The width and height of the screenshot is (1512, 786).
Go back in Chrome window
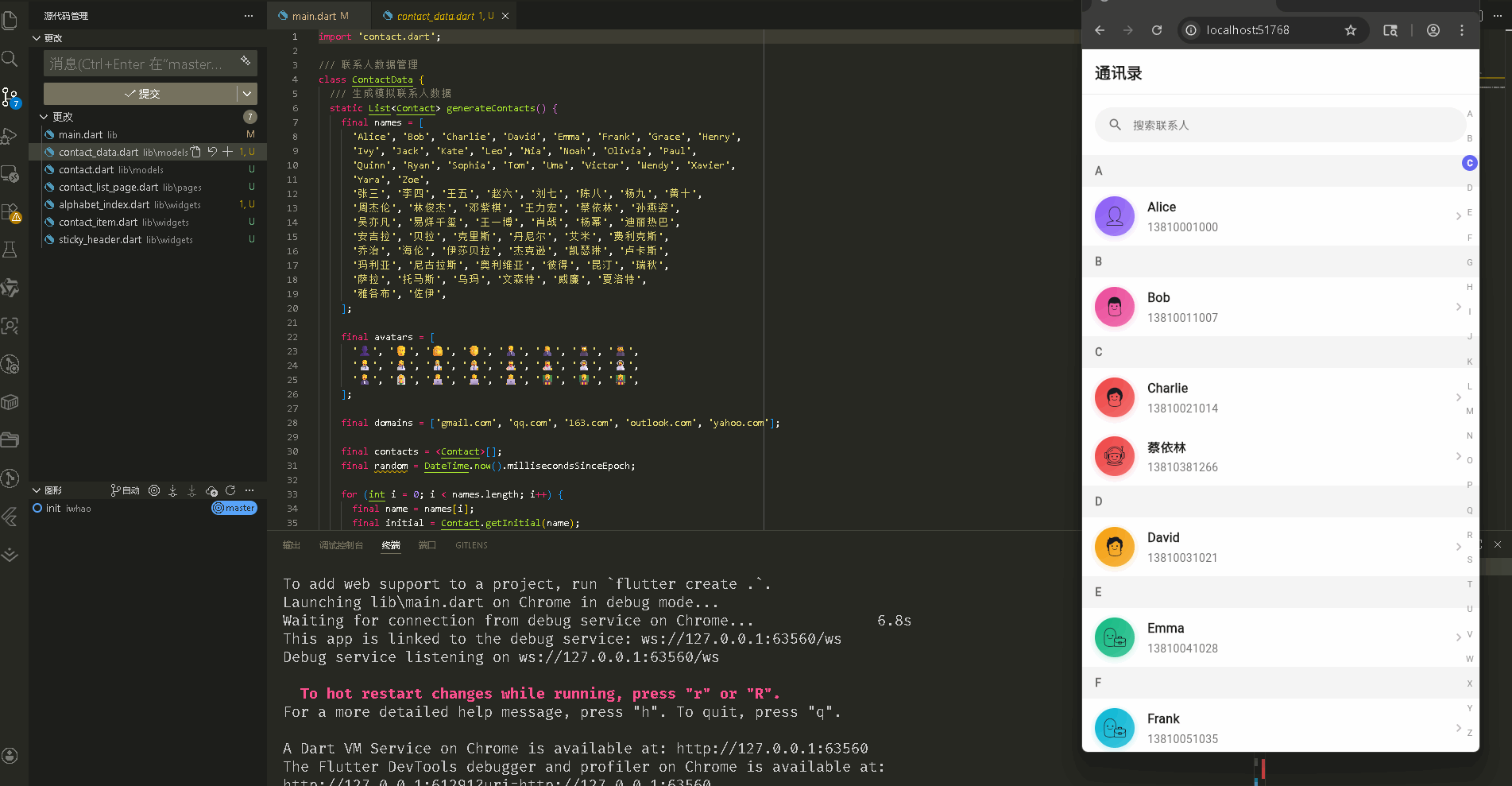pyautogui.click(x=1100, y=30)
